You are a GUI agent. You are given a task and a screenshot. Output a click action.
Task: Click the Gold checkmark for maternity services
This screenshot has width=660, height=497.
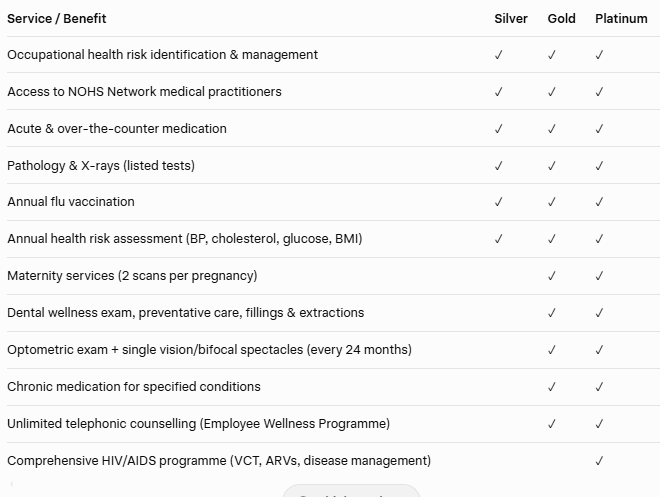click(x=552, y=276)
